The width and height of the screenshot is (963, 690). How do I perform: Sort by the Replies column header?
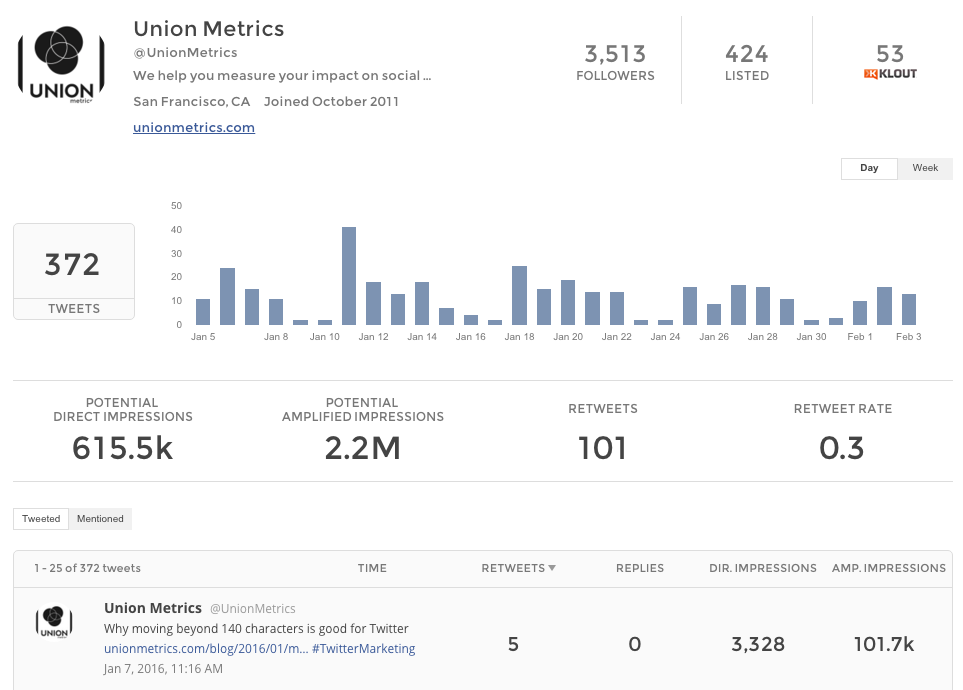click(x=640, y=568)
